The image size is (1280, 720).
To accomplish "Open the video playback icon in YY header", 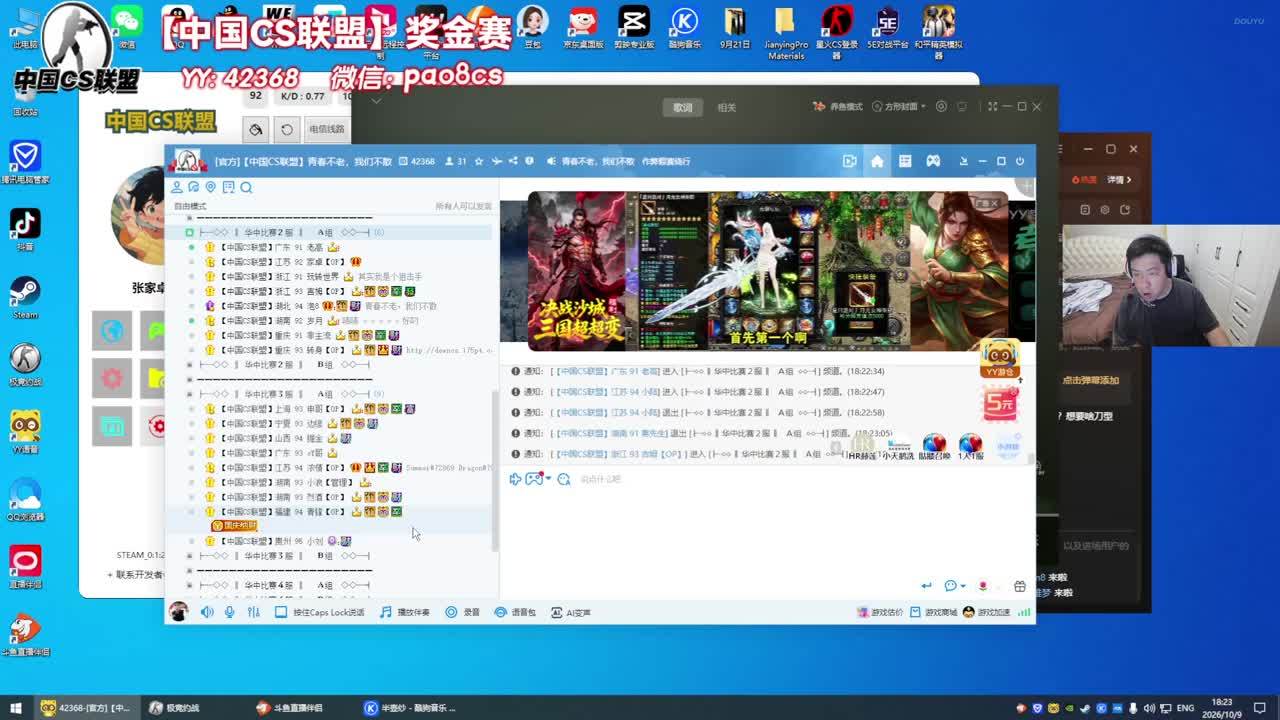I will pos(849,161).
